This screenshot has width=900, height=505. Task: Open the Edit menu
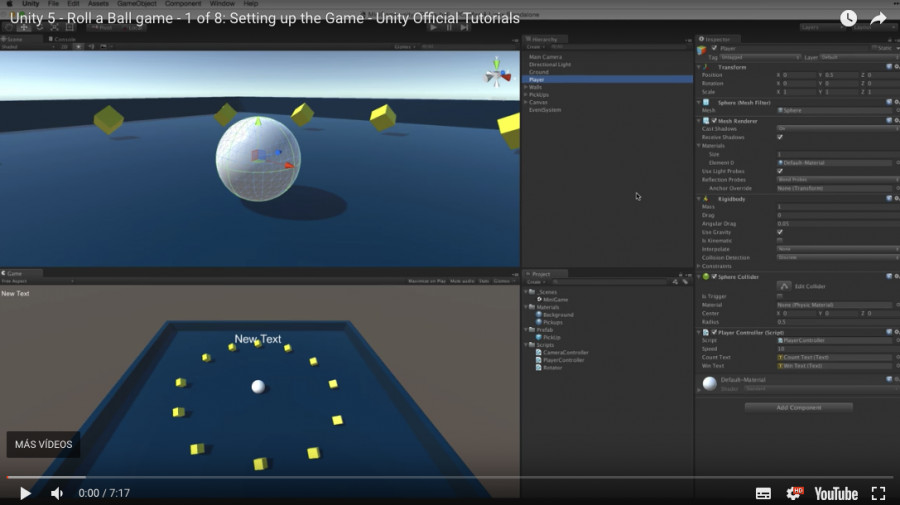(73, 3)
